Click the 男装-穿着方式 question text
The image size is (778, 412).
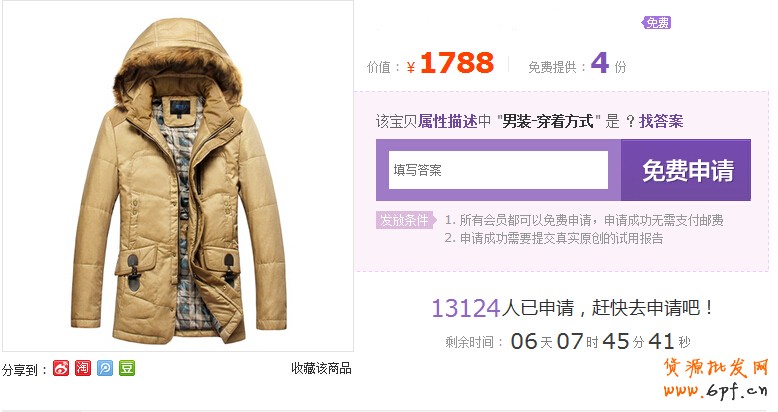pos(548,121)
